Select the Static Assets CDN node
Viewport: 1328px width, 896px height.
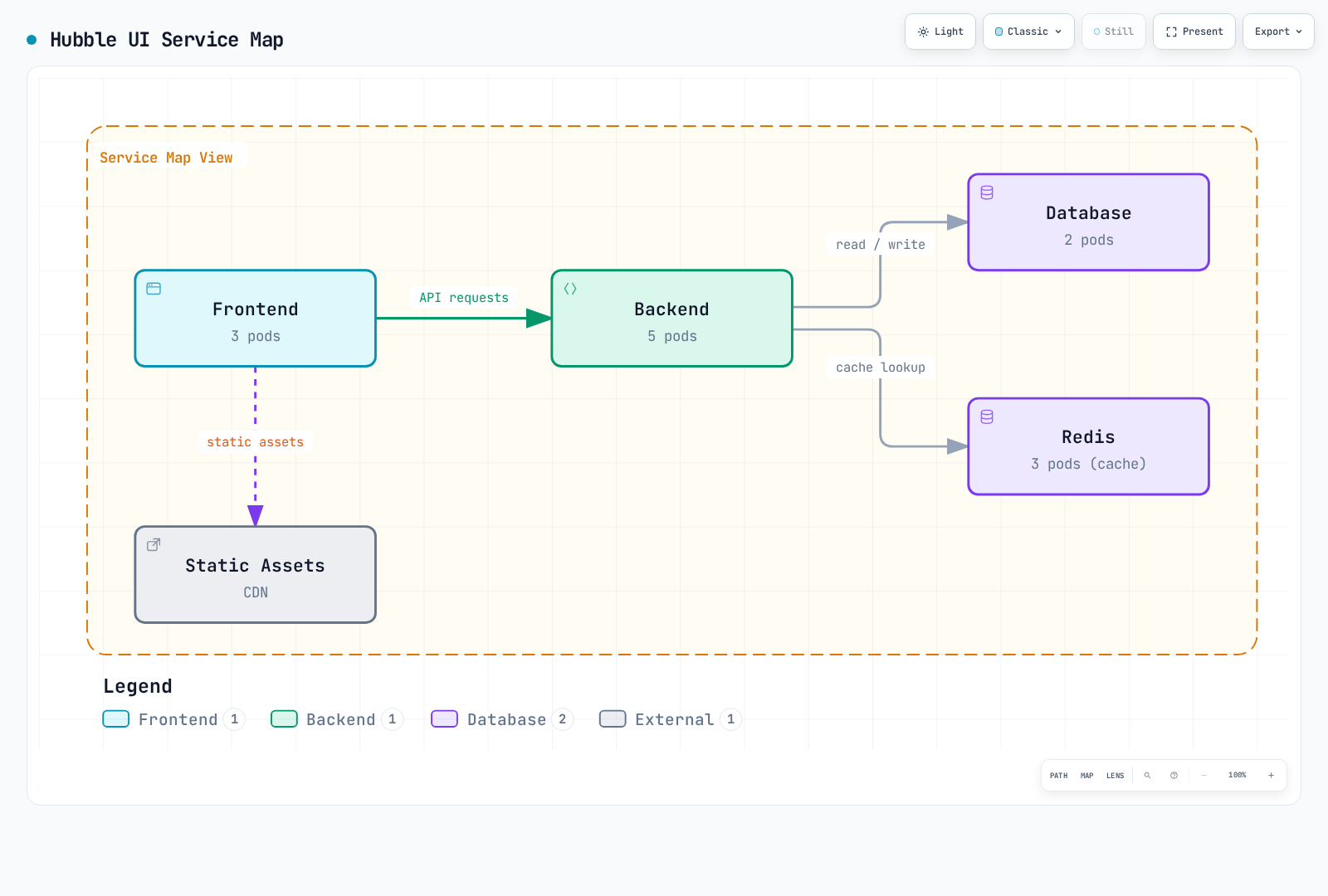(256, 575)
